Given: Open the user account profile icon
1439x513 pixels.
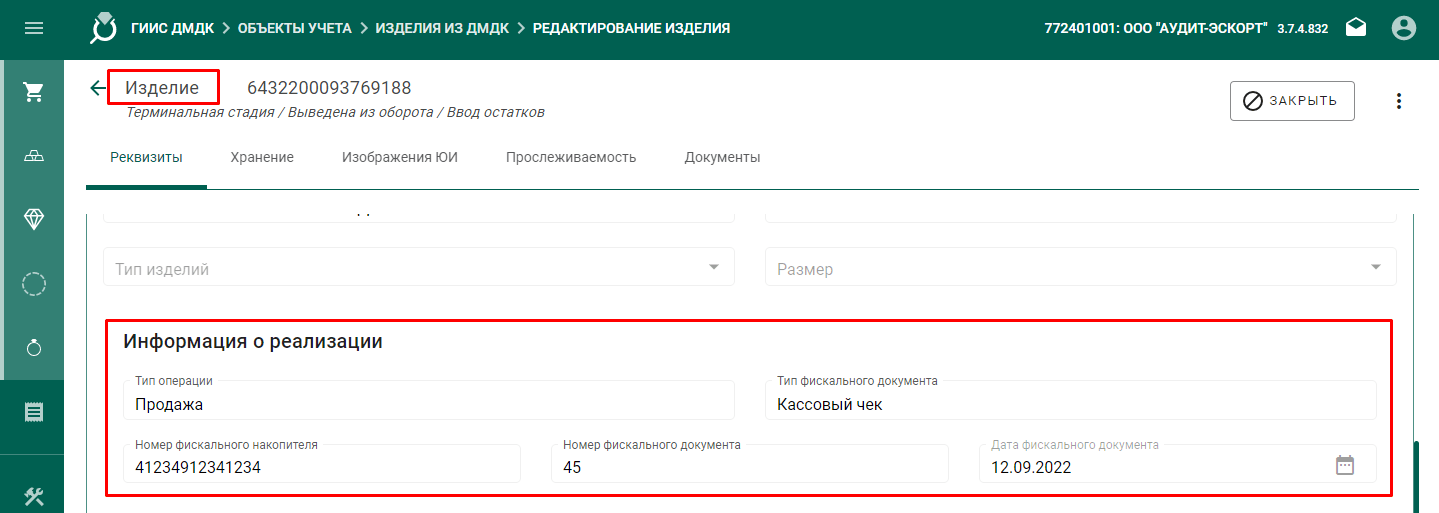Looking at the screenshot, I should click(x=1404, y=28).
